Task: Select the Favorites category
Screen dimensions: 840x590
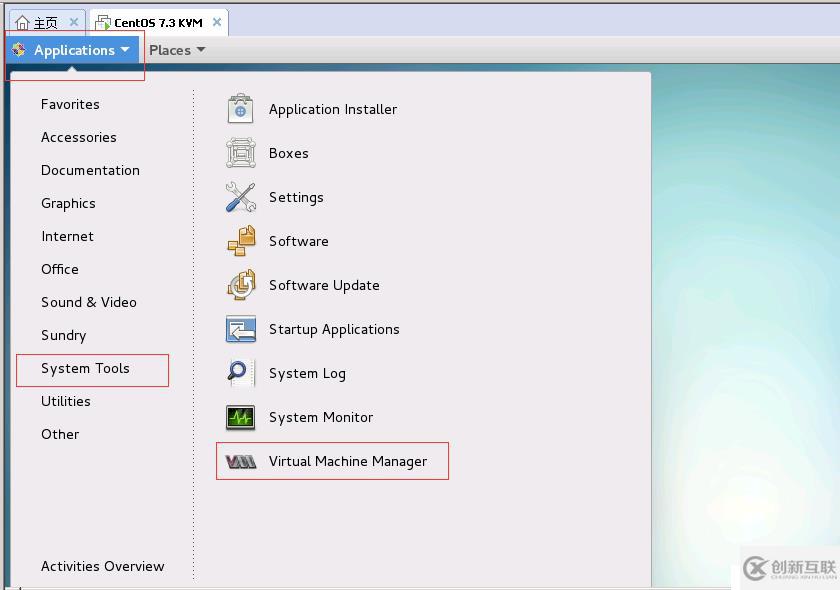Action: point(70,104)
